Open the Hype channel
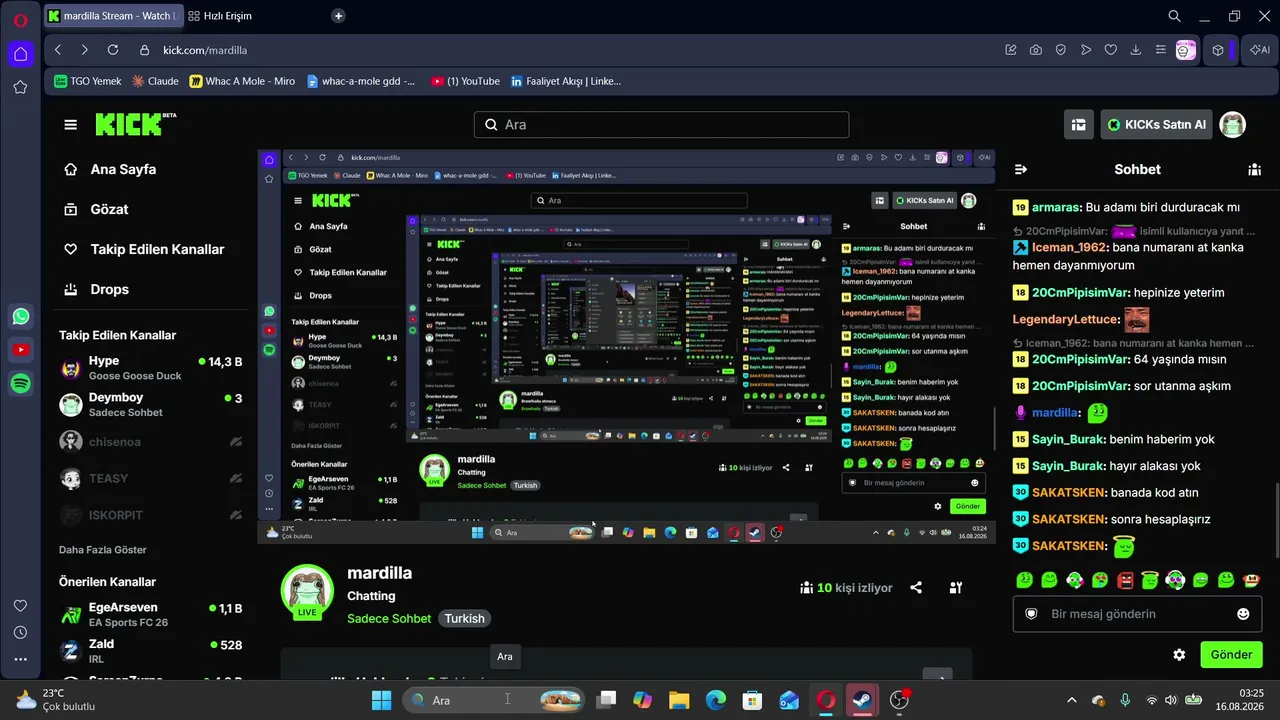 tap(151, 368)
